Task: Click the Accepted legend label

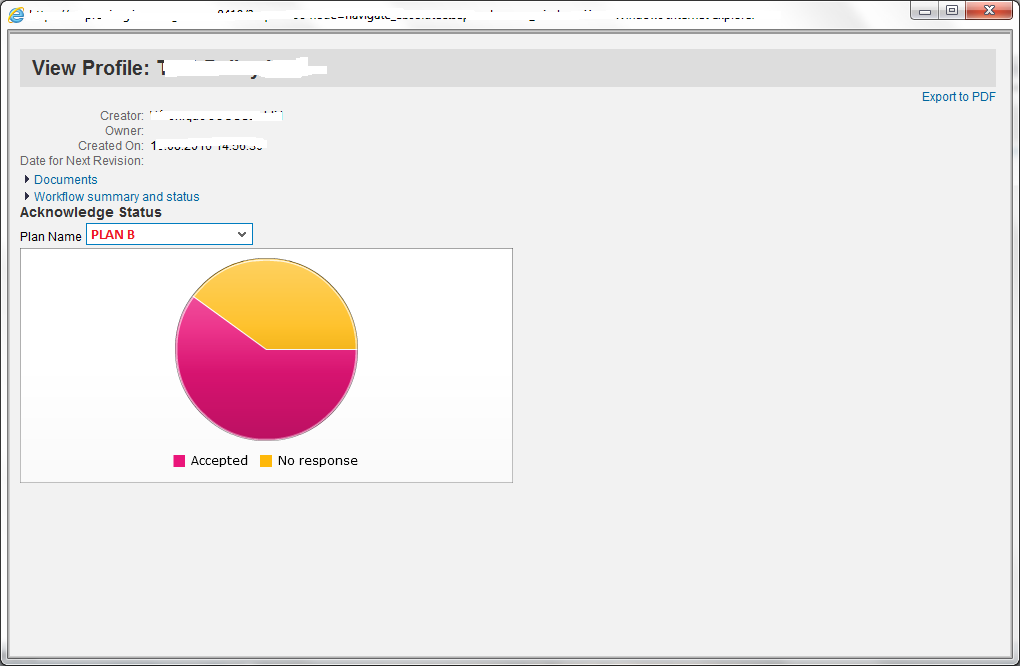Action: pyautogui.click(x=219, y=460)
